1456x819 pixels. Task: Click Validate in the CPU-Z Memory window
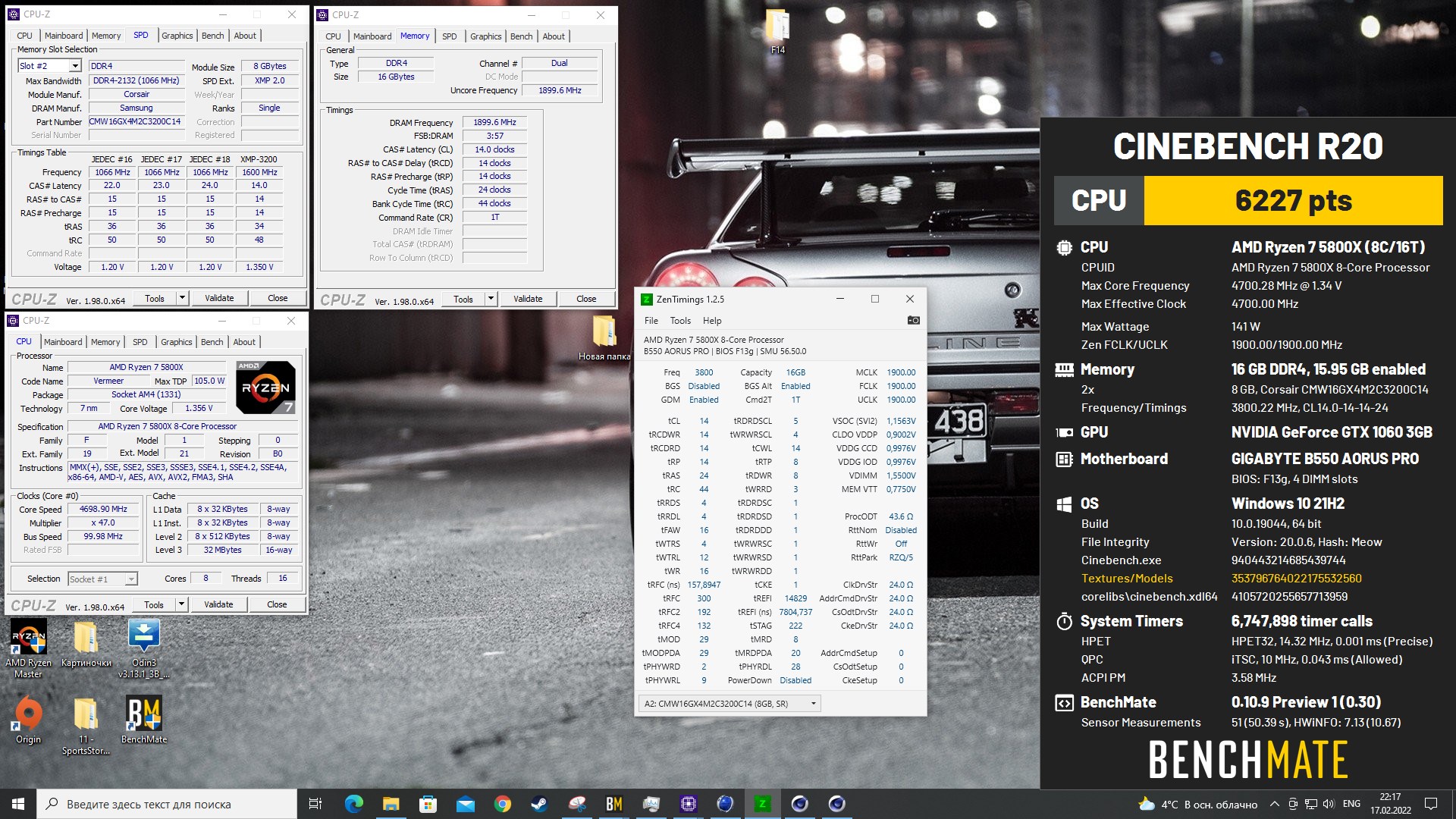[528, 299]
